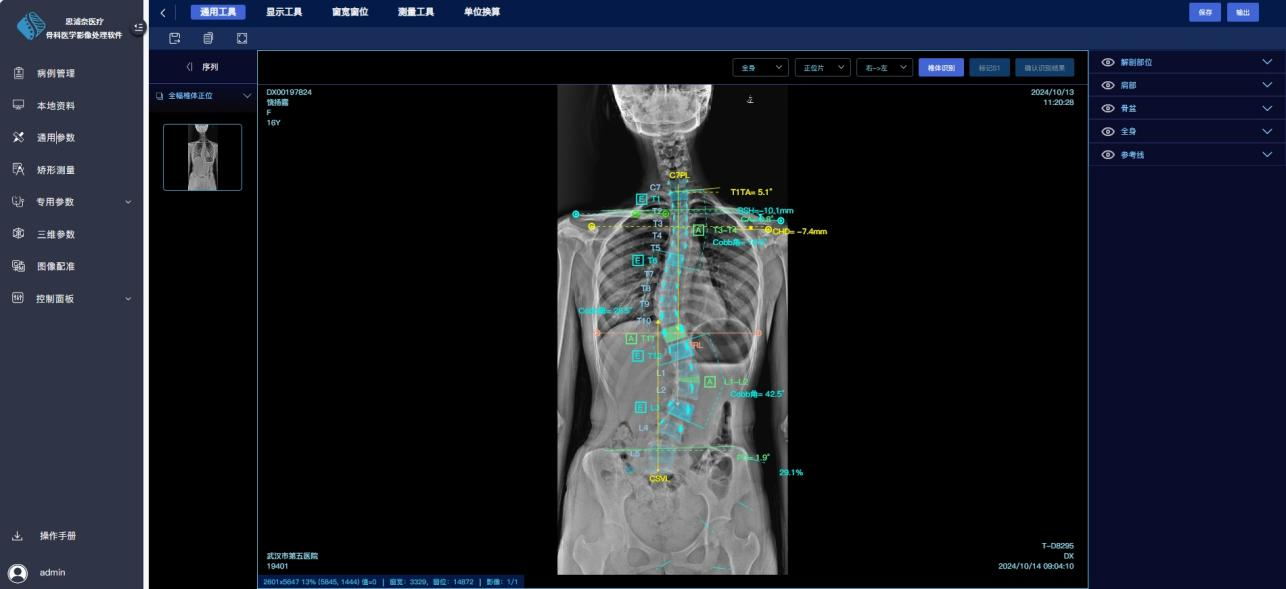Go back using the top-left arrow
This screenshot has width=1286, height=589.
[x=163, y=12]
